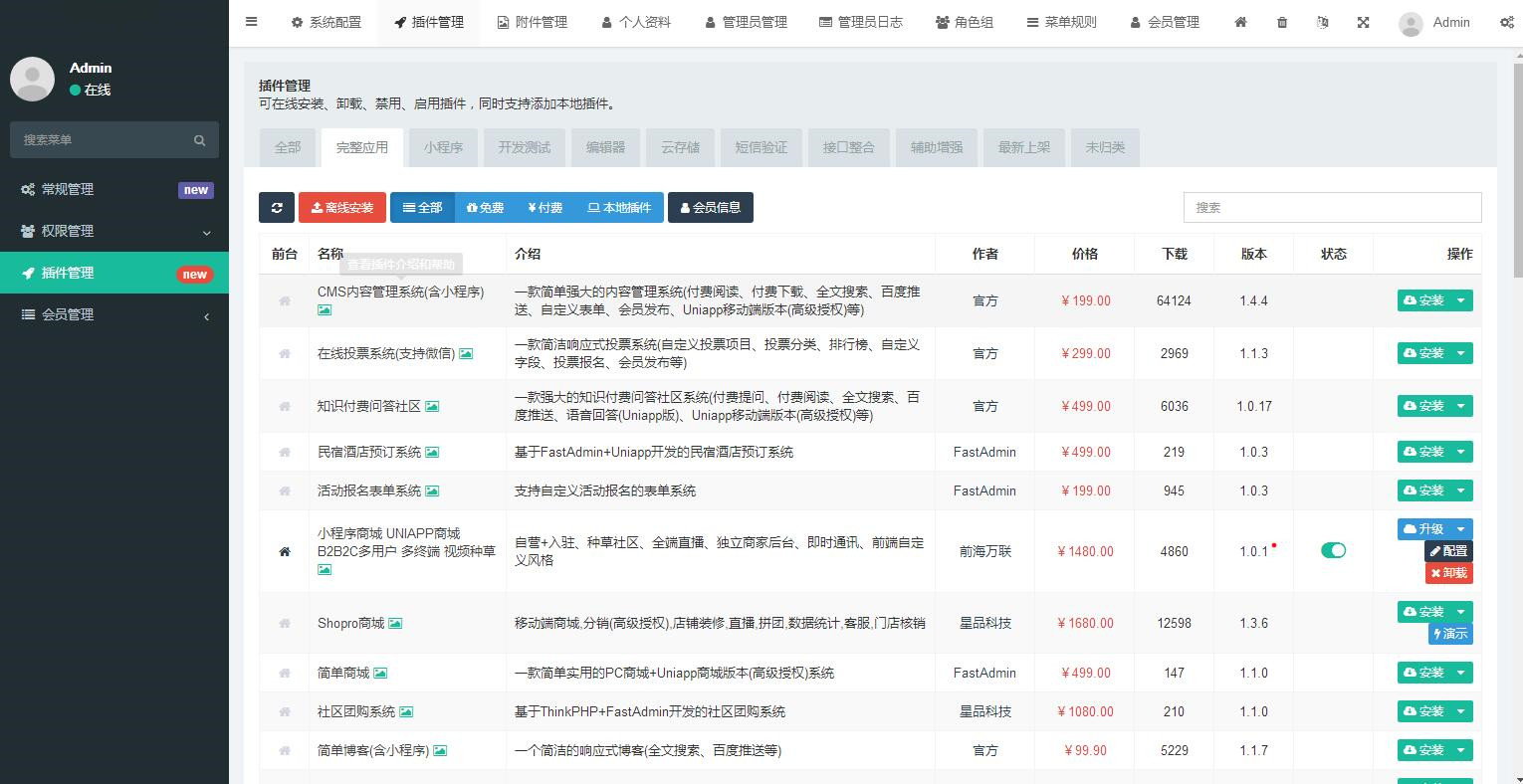Open install dropdown arrow for 在线投票系统
Viewport: 1523px width, 784px height.
click(1461, 353)
